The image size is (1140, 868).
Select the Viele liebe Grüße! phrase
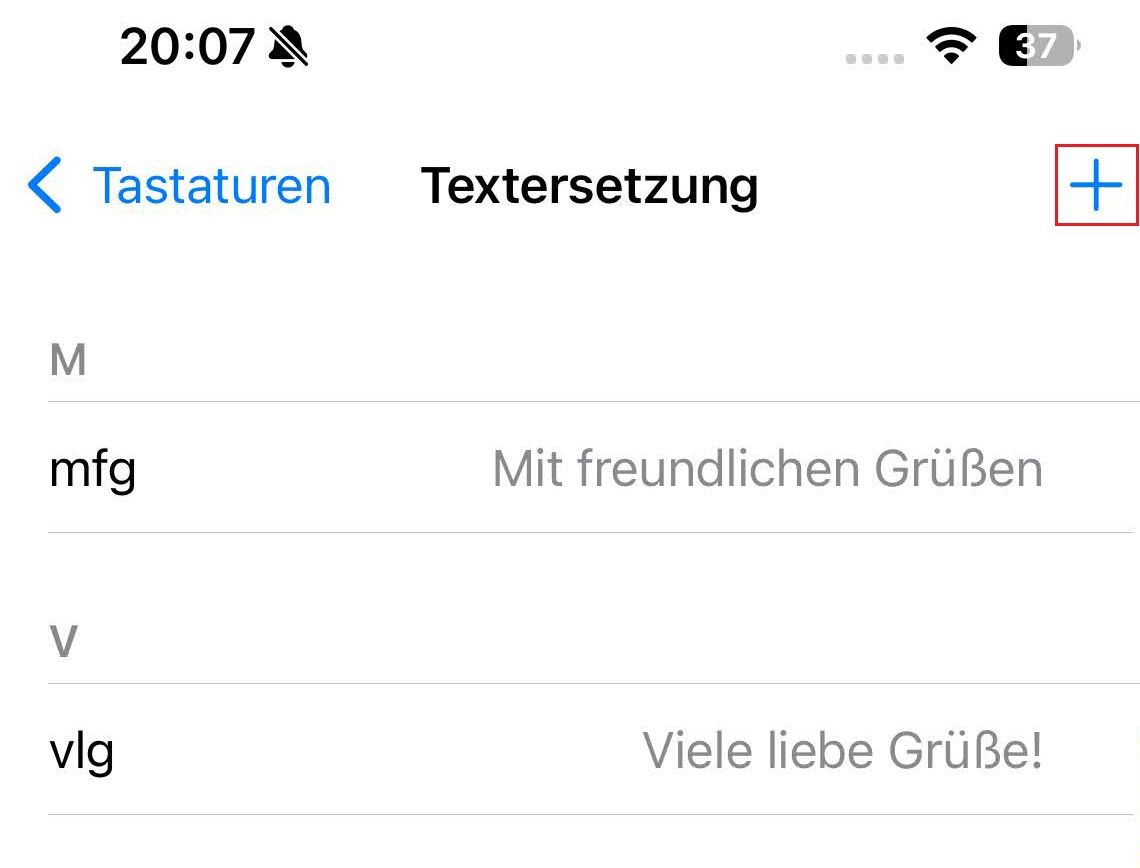click(x=845, y=750)
